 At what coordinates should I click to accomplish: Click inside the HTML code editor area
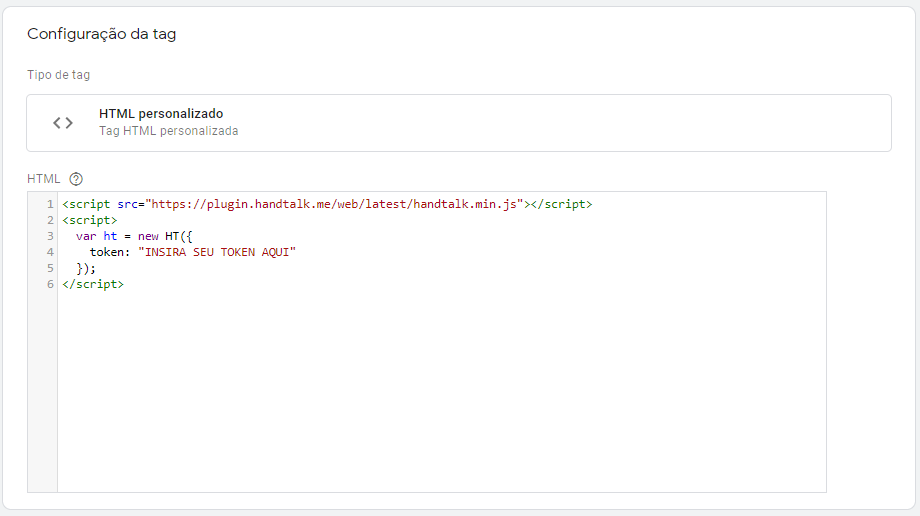pyautogui.click(x=442, y=342)
